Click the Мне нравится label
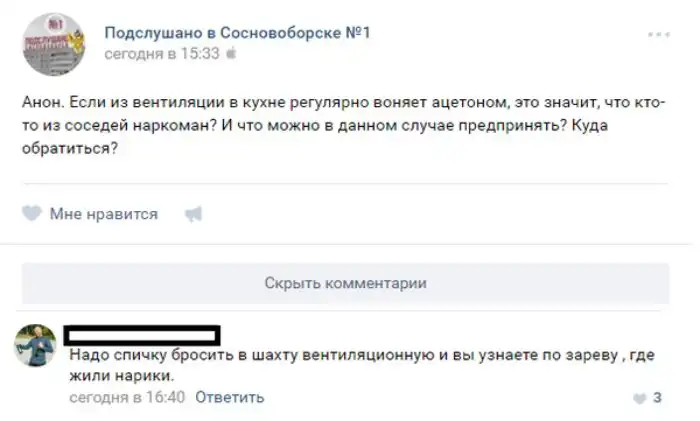The width and height of the screenshot is (700, 421). [x=103, y=213]
